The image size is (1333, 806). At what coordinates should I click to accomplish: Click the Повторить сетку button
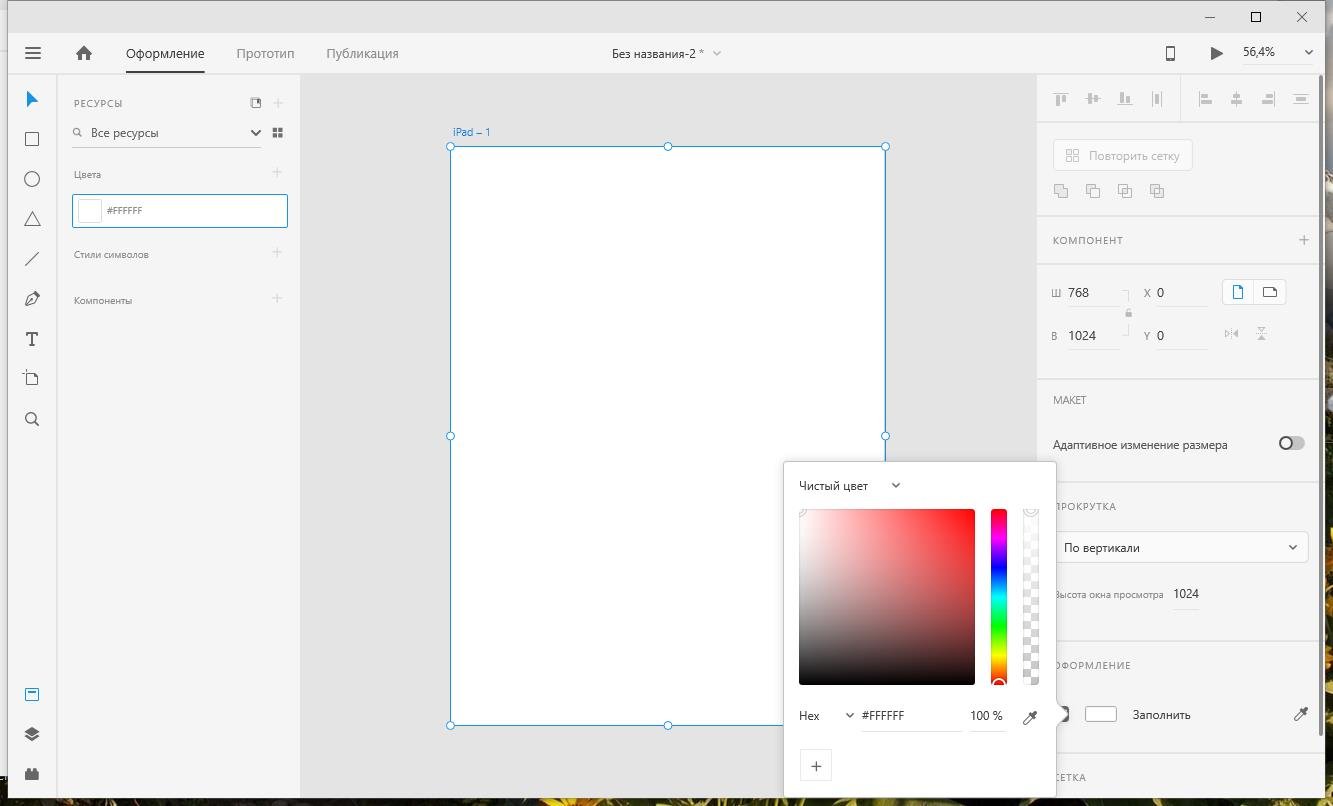1122,155
